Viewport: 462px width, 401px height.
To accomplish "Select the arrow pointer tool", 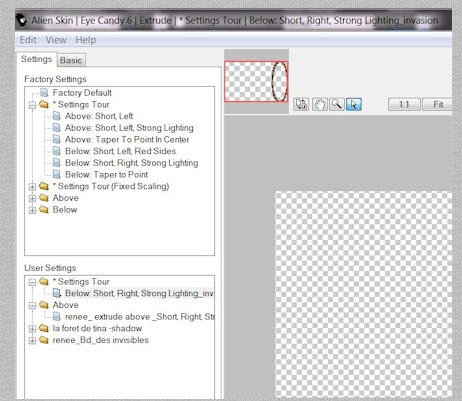I will (x=354, y=104).
